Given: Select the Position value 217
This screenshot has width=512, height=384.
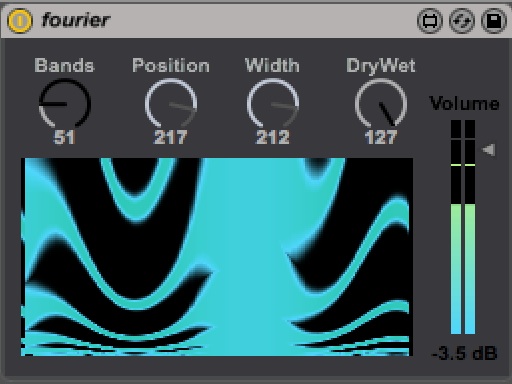Looking at the screenshot, I should point(171,137).
